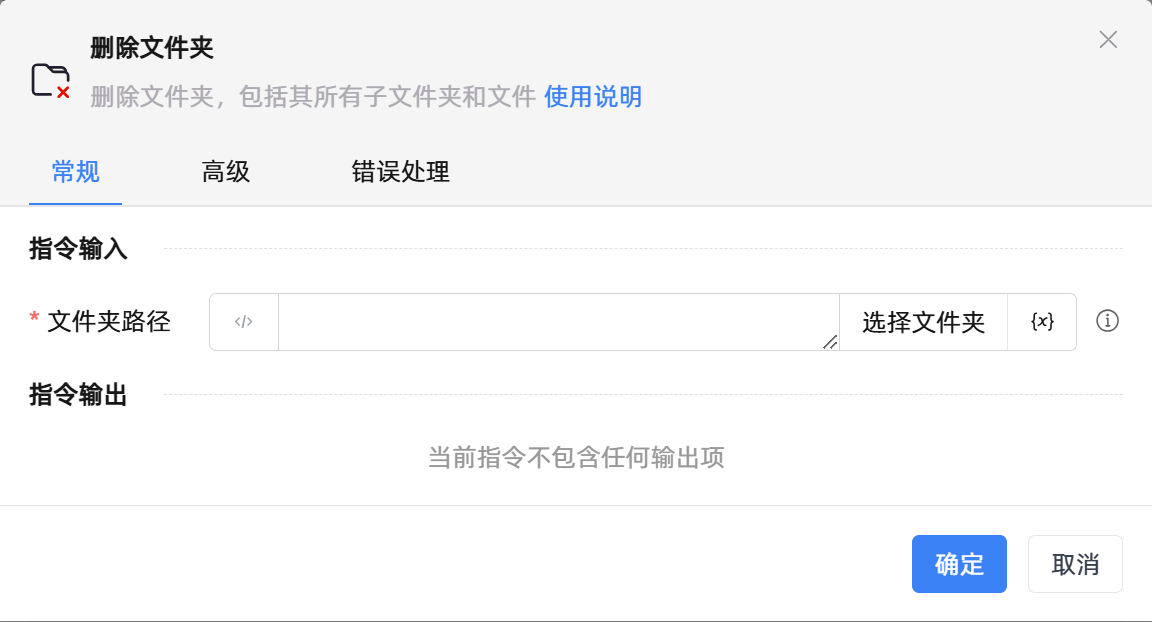
Task: Open the 使用说明 help link
Action: coord(593,97)
